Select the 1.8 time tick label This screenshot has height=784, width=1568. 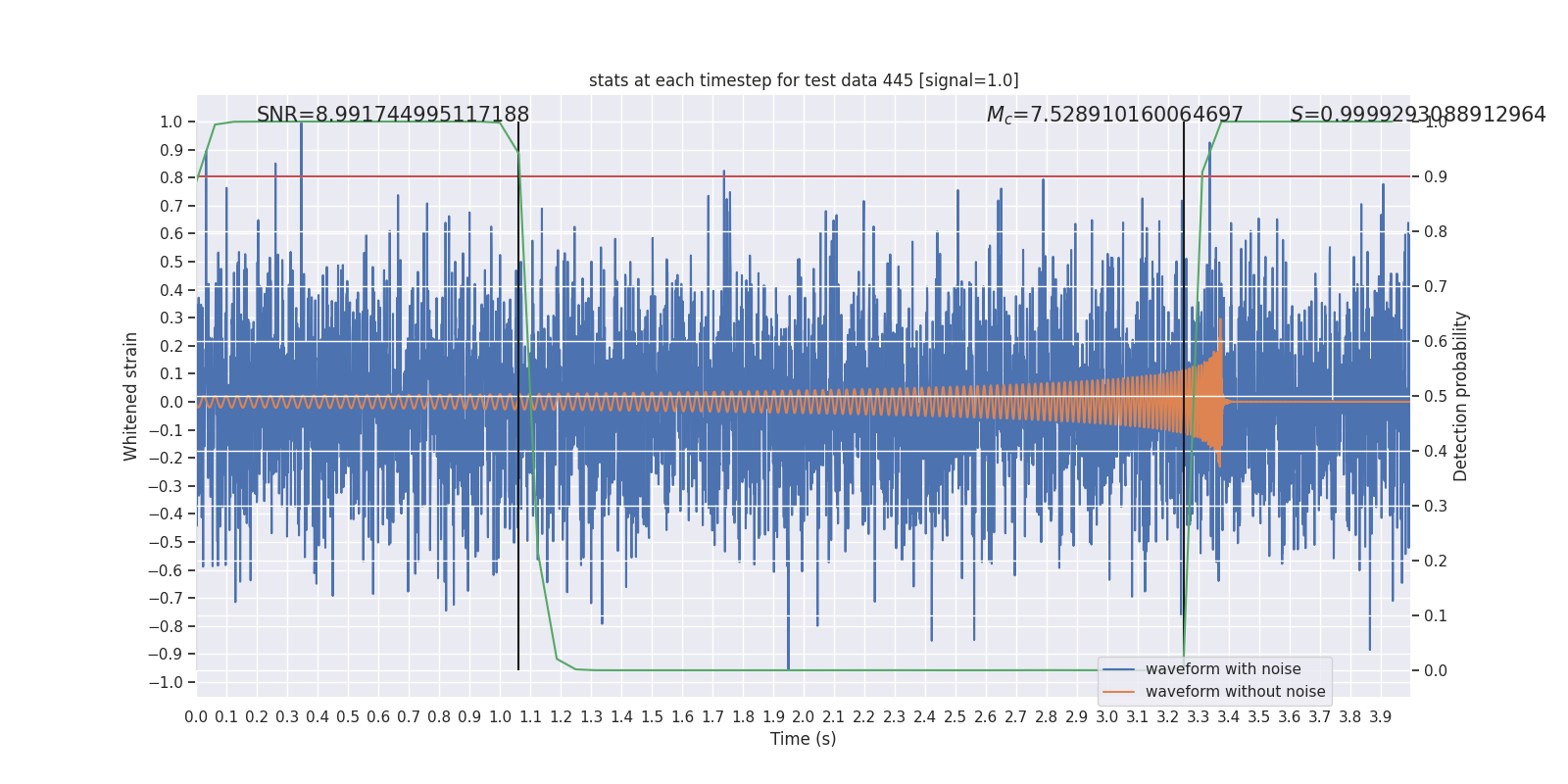743,716
